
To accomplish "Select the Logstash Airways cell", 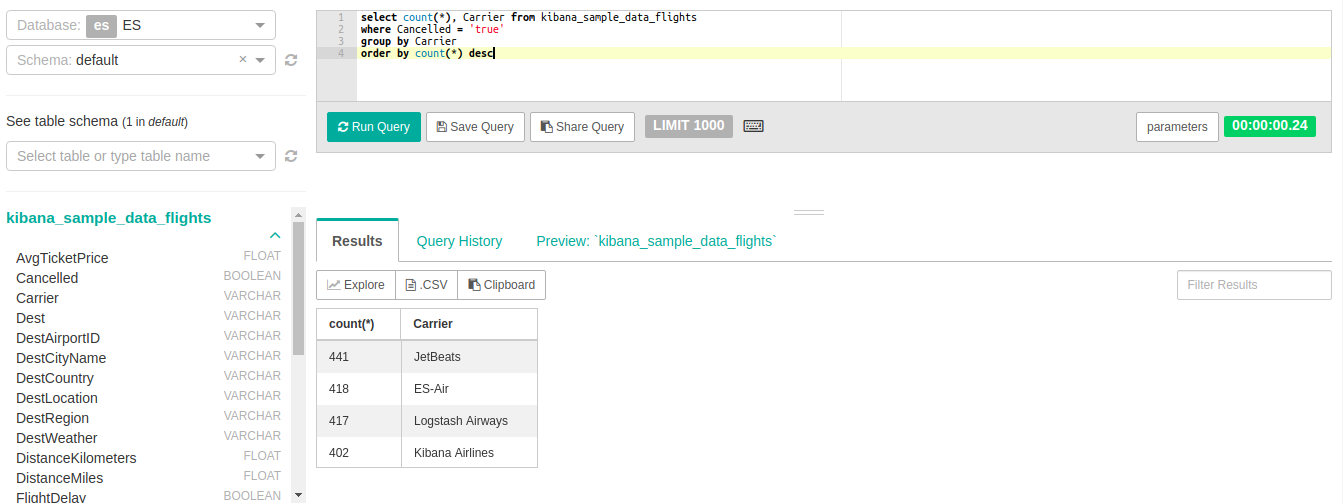I will 468,421.
